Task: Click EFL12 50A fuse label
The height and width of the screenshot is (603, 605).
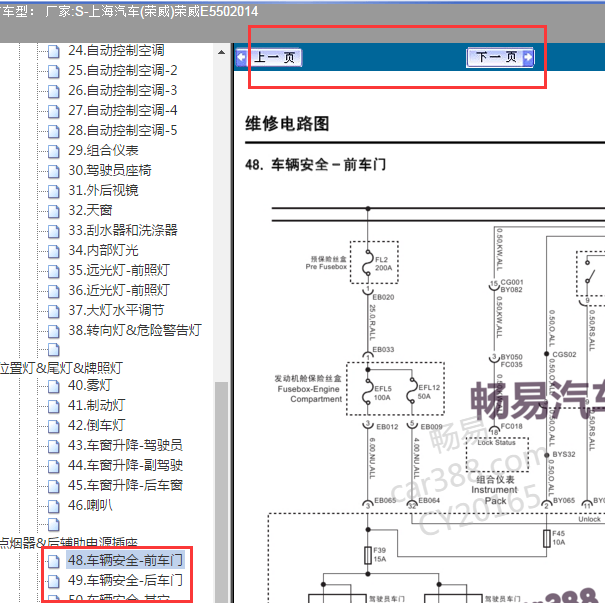Action: [429, 392]
